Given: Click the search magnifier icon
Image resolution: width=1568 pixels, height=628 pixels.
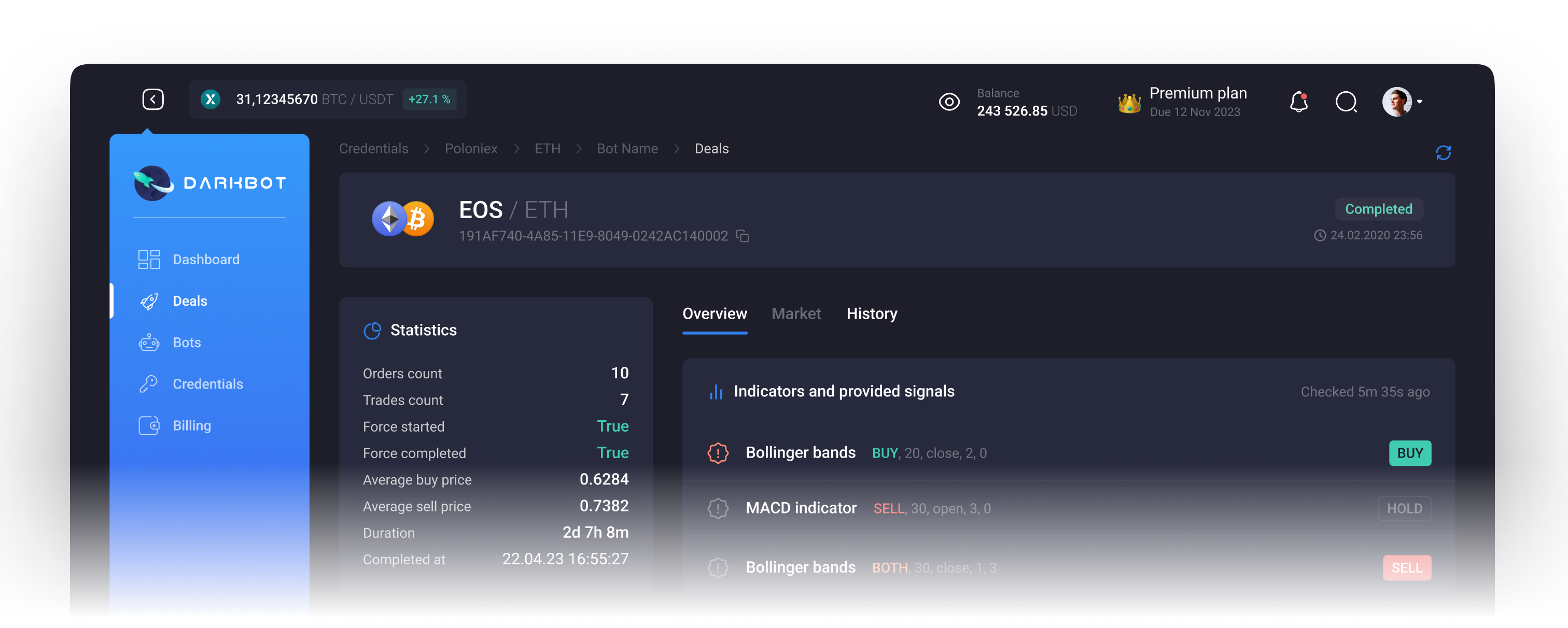Looking at the screenshot, I should click(x=1347, y=102).
